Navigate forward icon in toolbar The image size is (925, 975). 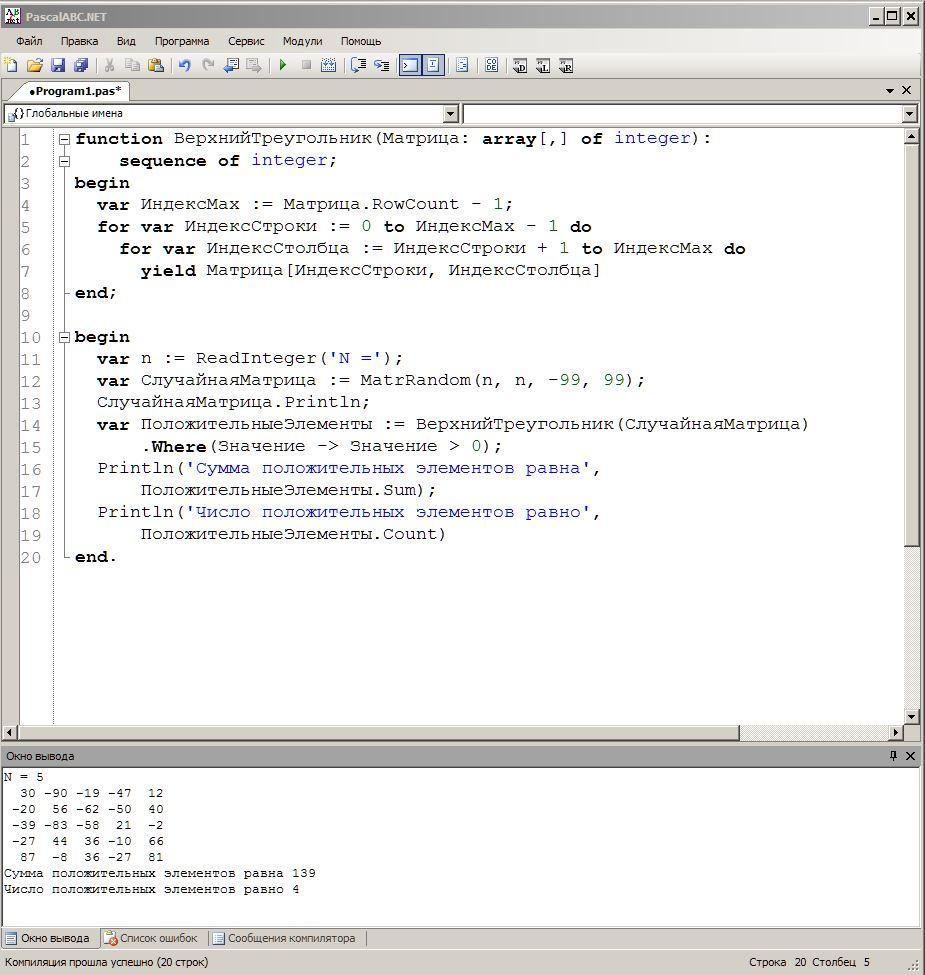pyautogui.click(x=254, y=65)
